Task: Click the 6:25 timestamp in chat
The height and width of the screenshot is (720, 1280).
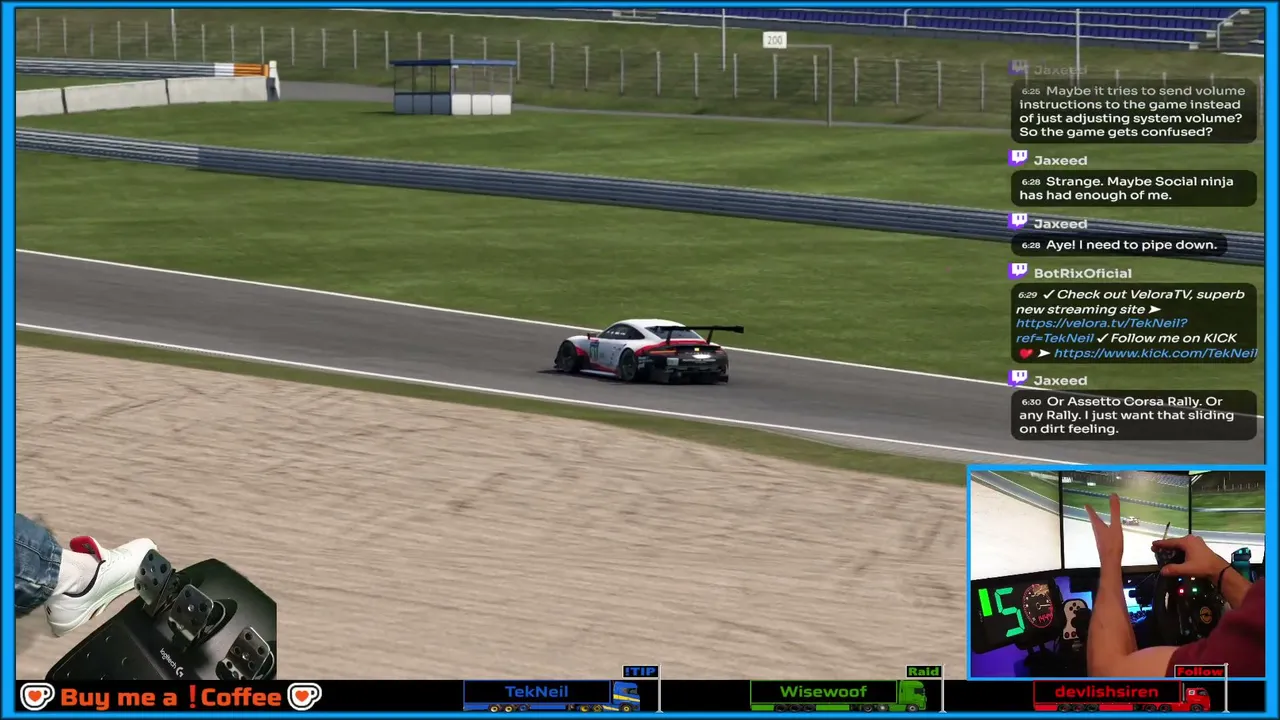Action: point(1030,92)
